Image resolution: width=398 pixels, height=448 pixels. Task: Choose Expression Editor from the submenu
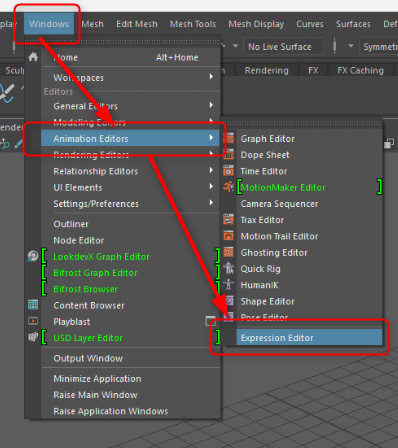[309, 338]
